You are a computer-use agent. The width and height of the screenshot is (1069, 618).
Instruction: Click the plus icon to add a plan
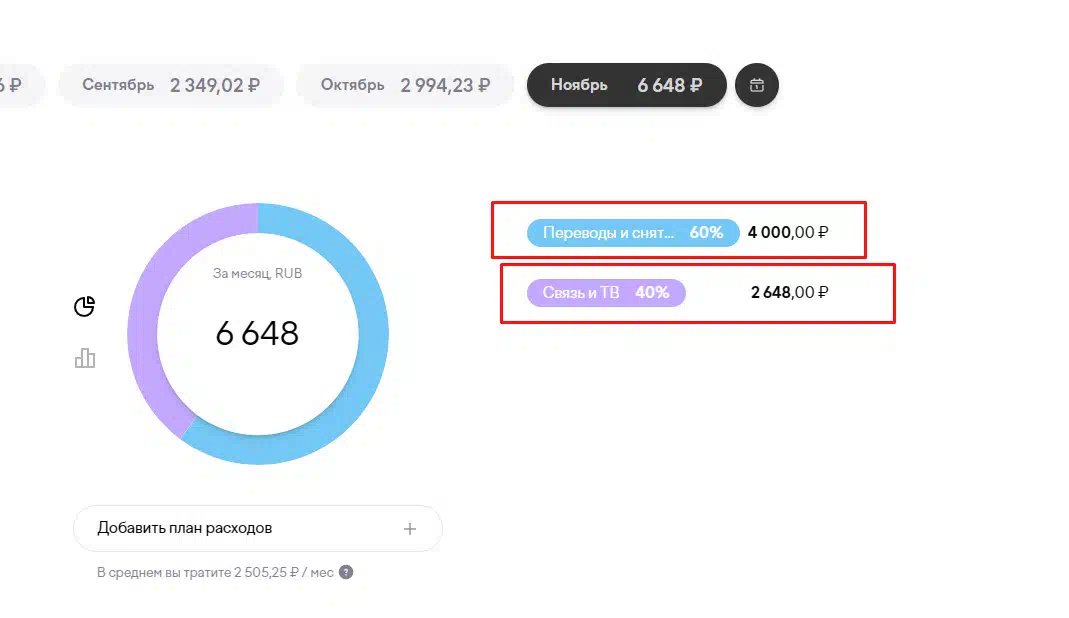410,529
